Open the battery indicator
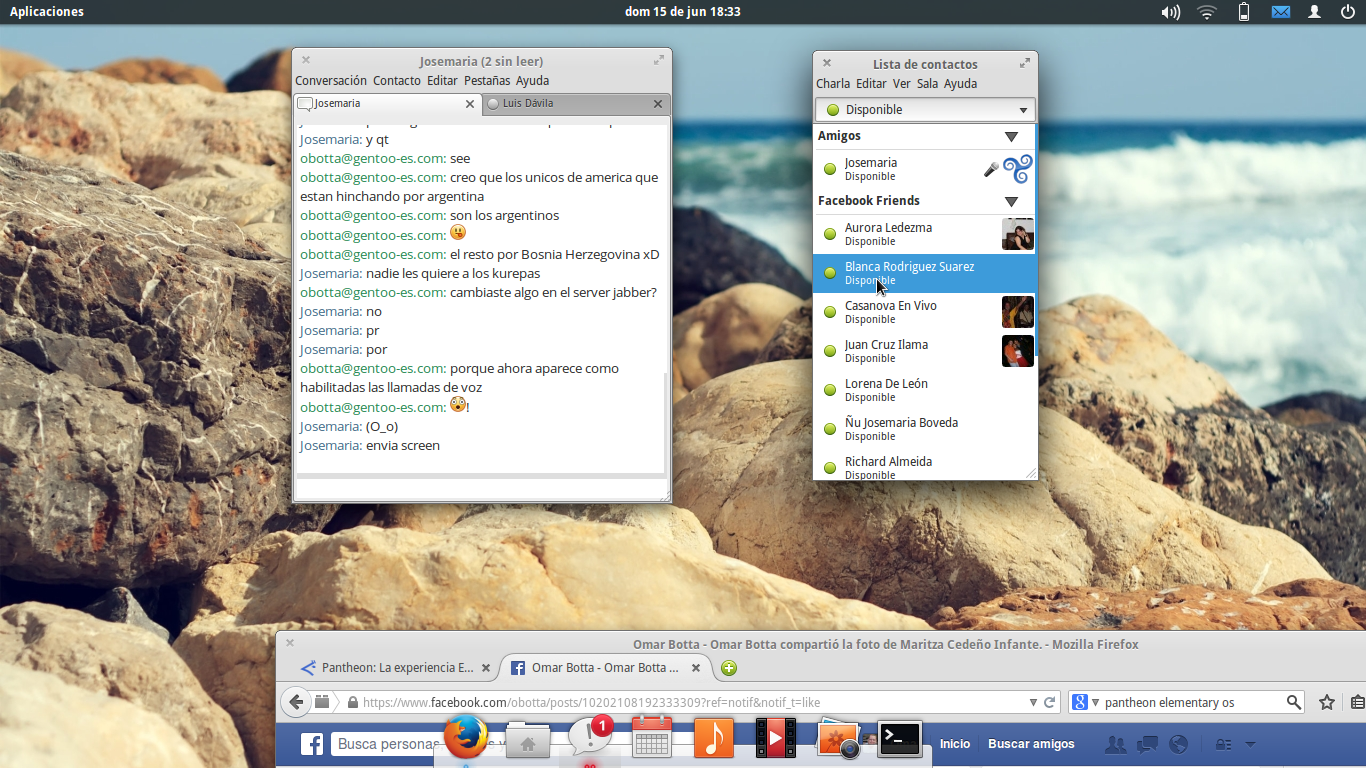The width and height of the screenshot is (1366, 768). click(1244, 12)
